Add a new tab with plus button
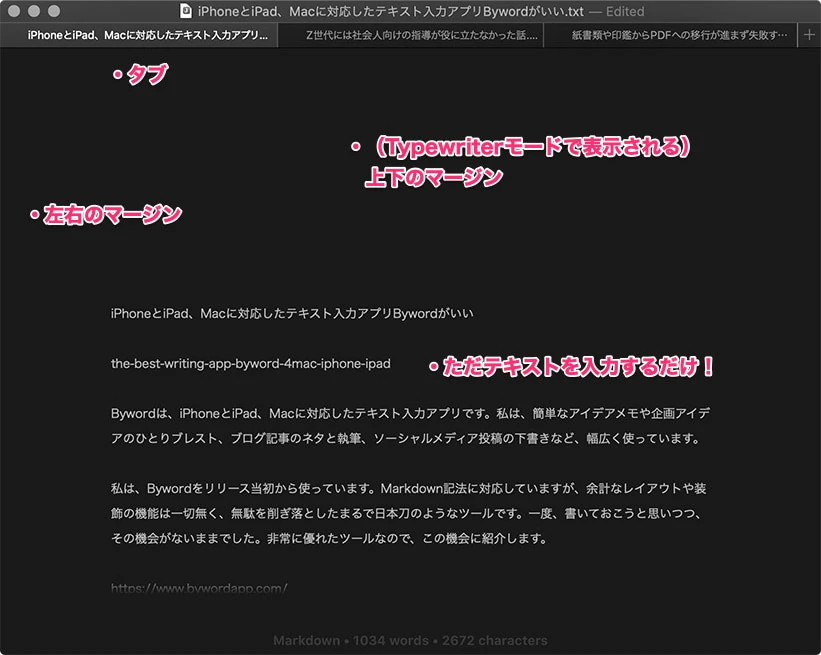The width and height of the screenshot is (821, 655). click(x=809, y=35)
